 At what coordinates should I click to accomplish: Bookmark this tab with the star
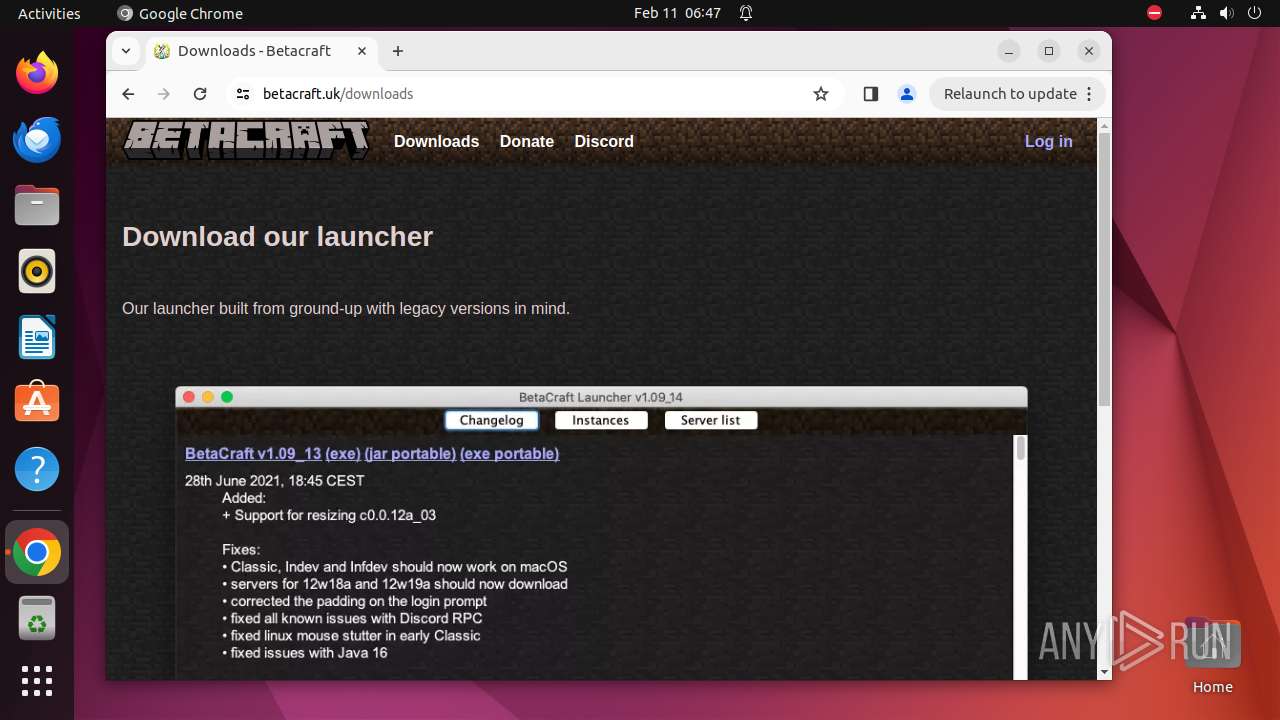coord(821,94)
